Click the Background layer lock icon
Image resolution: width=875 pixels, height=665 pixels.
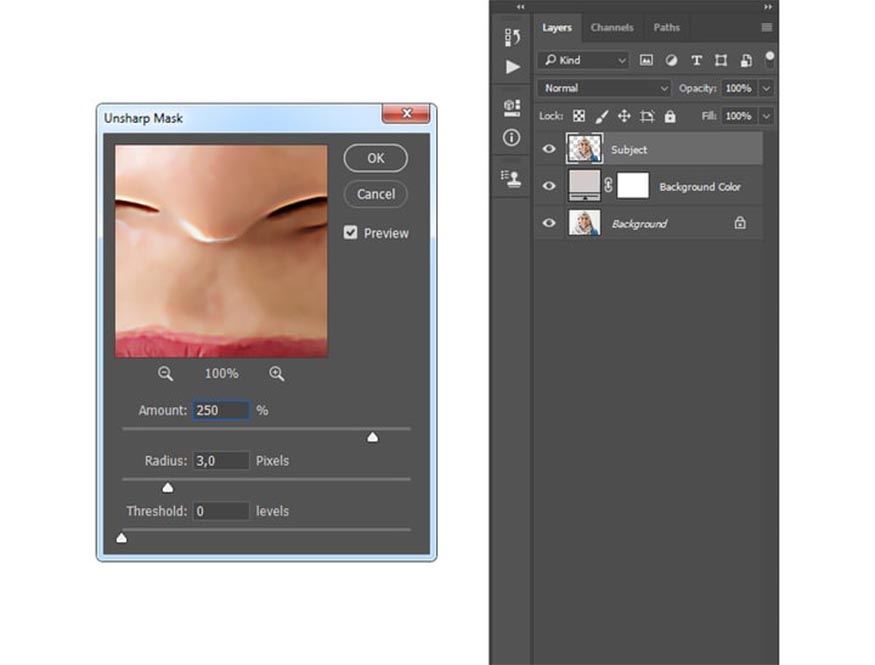tap(740, 223)
